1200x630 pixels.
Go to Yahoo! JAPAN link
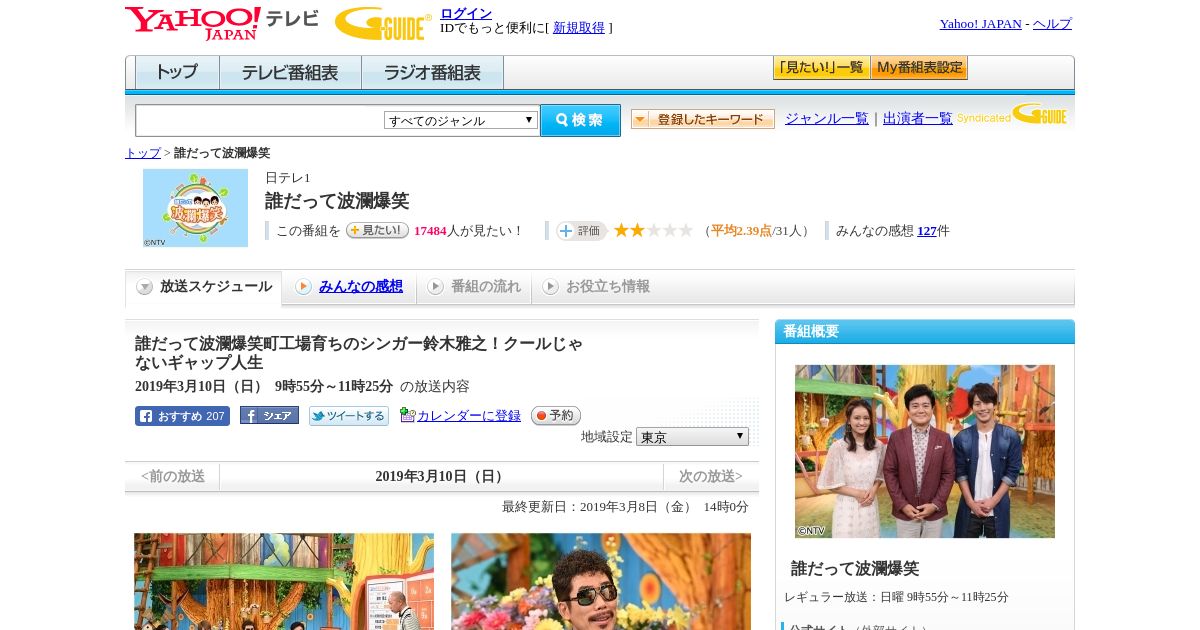coord(981,23)
